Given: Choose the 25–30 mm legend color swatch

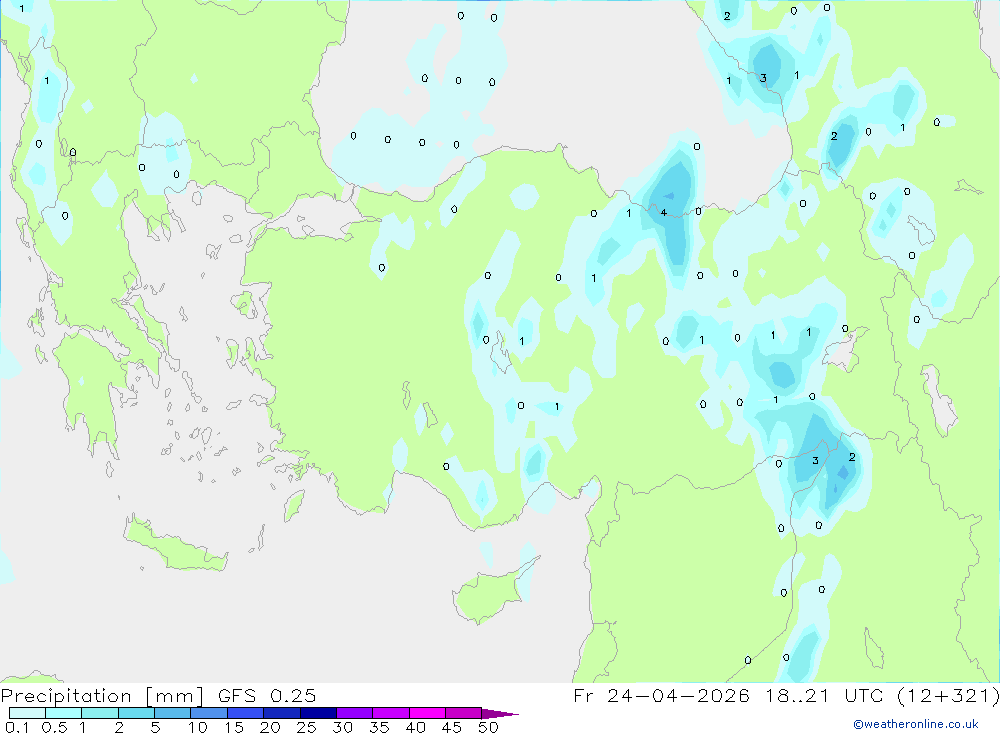Looking at the screenshot, I should click(318, 713).
